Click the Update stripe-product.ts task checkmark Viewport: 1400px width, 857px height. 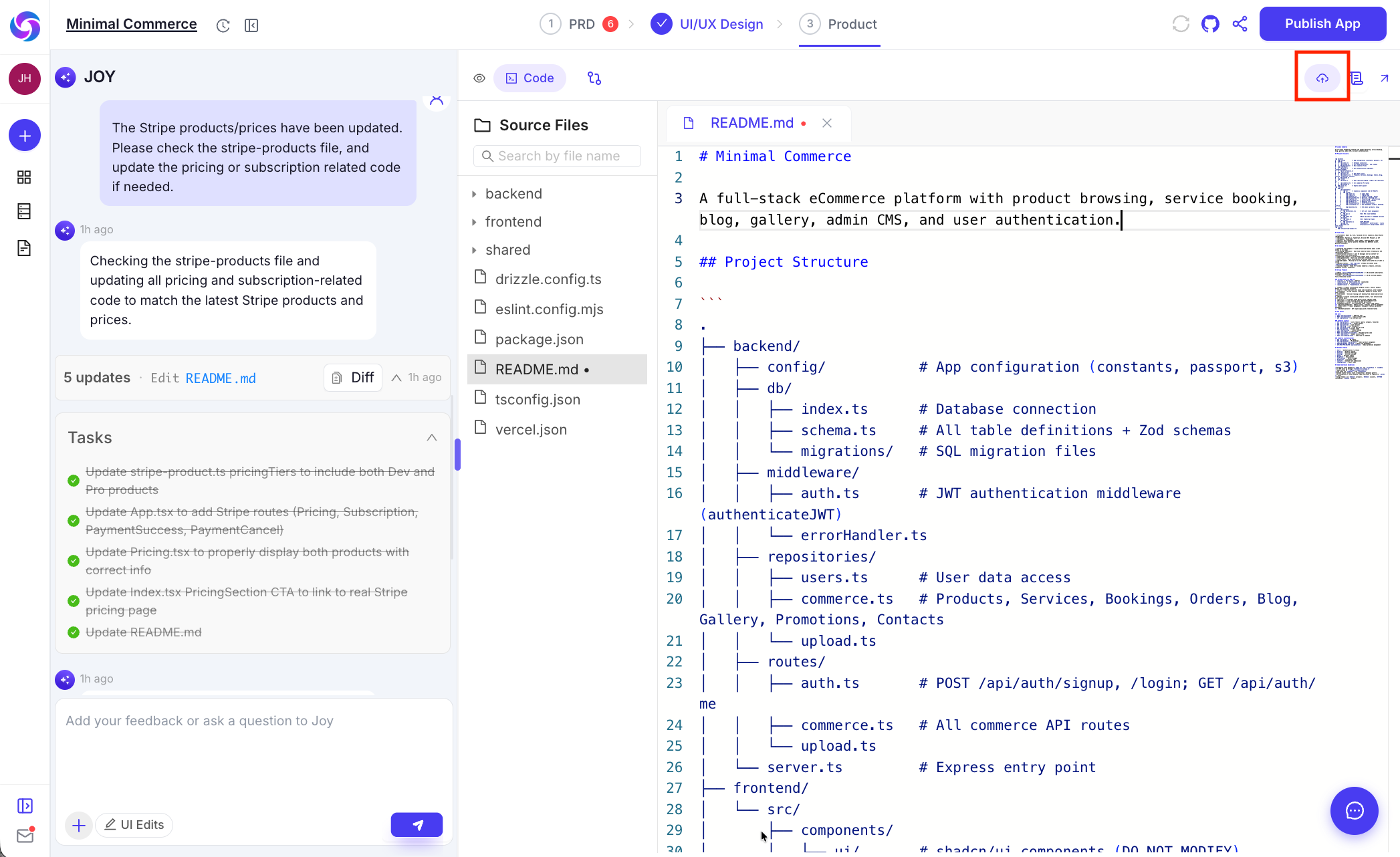click(x=74, y=481)
